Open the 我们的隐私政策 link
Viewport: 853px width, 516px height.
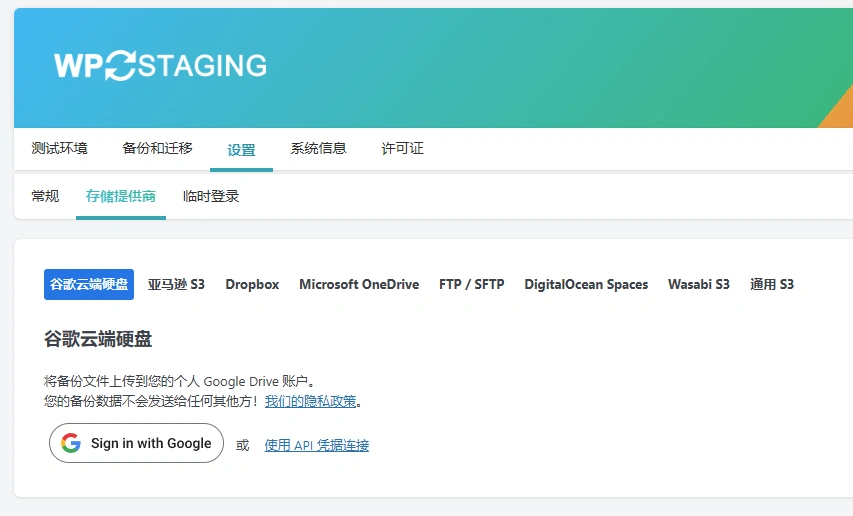point(310,401)
